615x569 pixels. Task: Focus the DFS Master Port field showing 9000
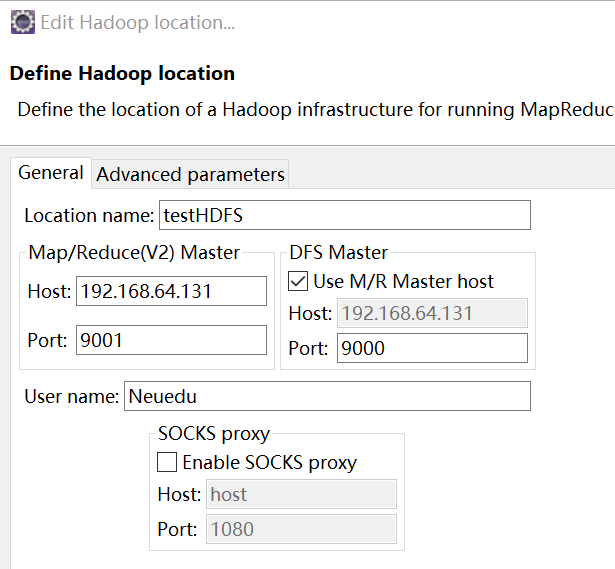(431, 348)
